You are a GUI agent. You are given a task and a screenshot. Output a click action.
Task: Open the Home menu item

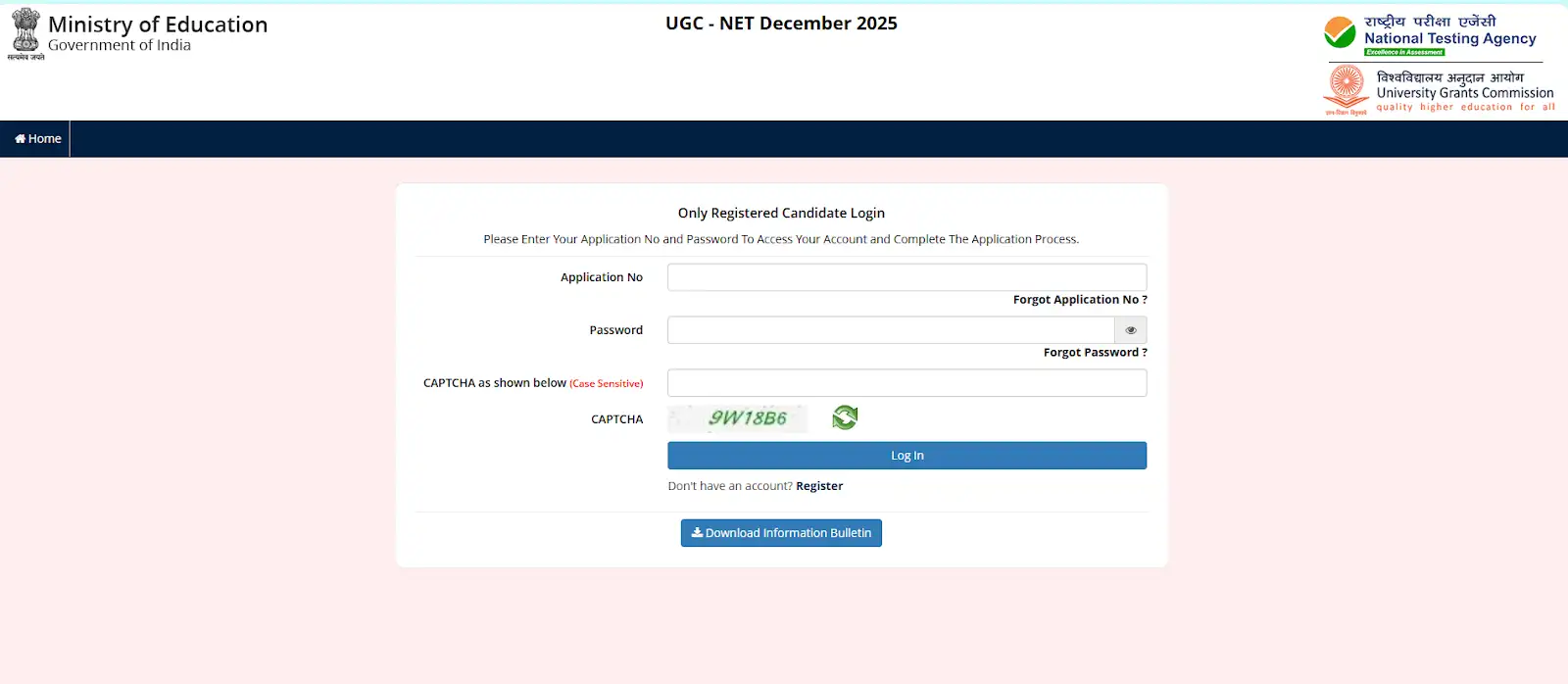(37, 139)
